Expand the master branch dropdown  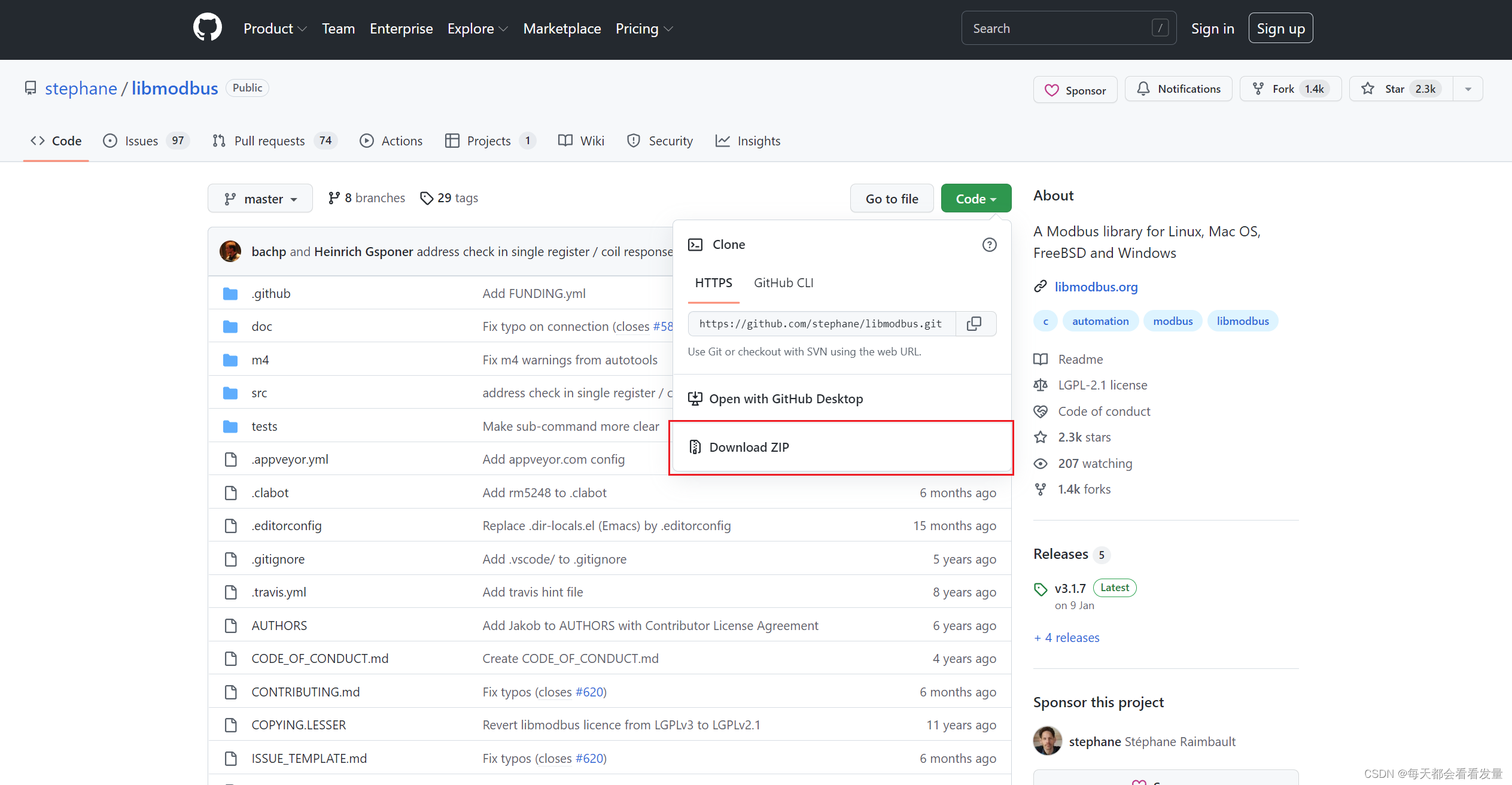pos(260,199)
